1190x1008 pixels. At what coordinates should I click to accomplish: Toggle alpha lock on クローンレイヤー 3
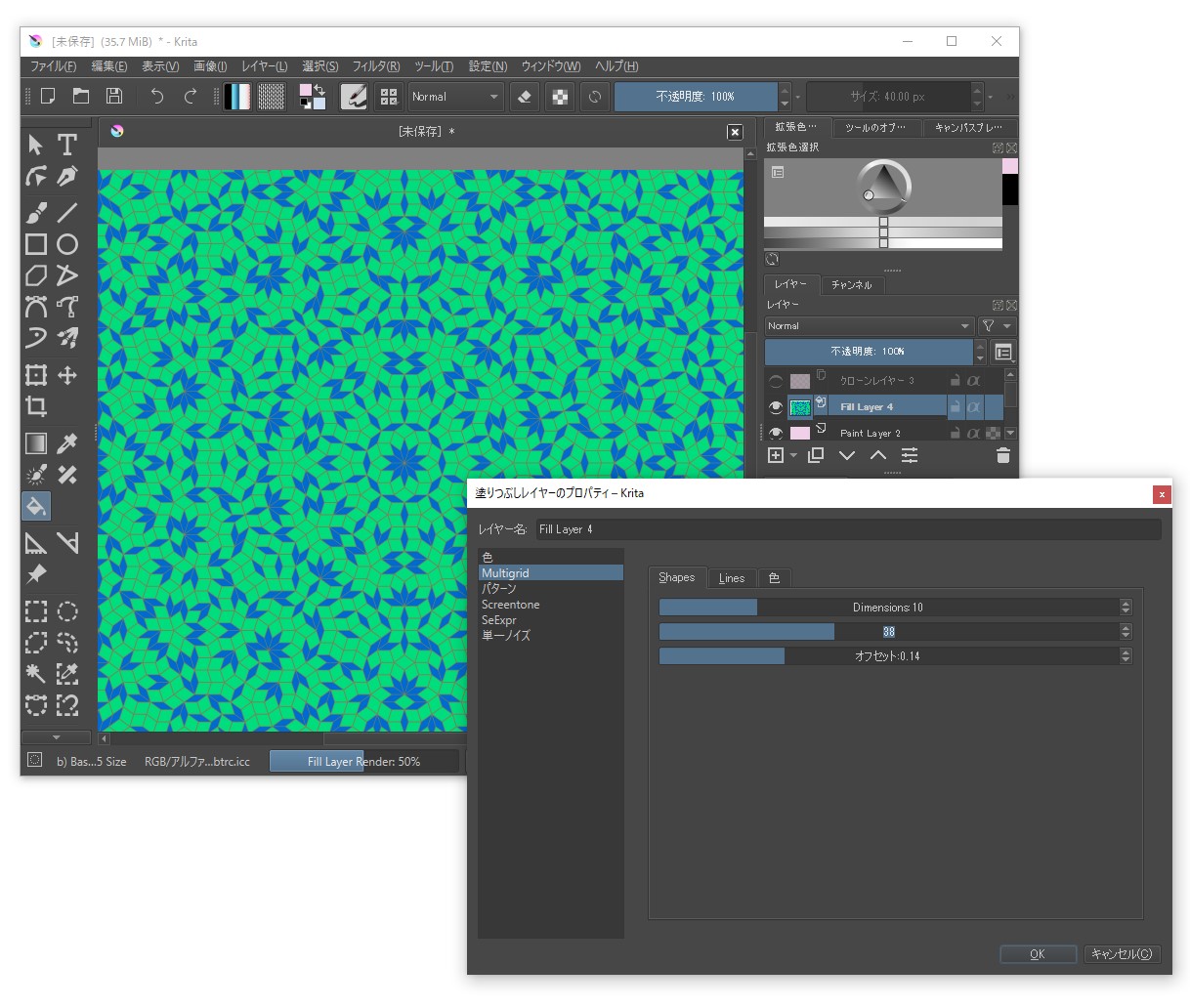click(973, 381)
